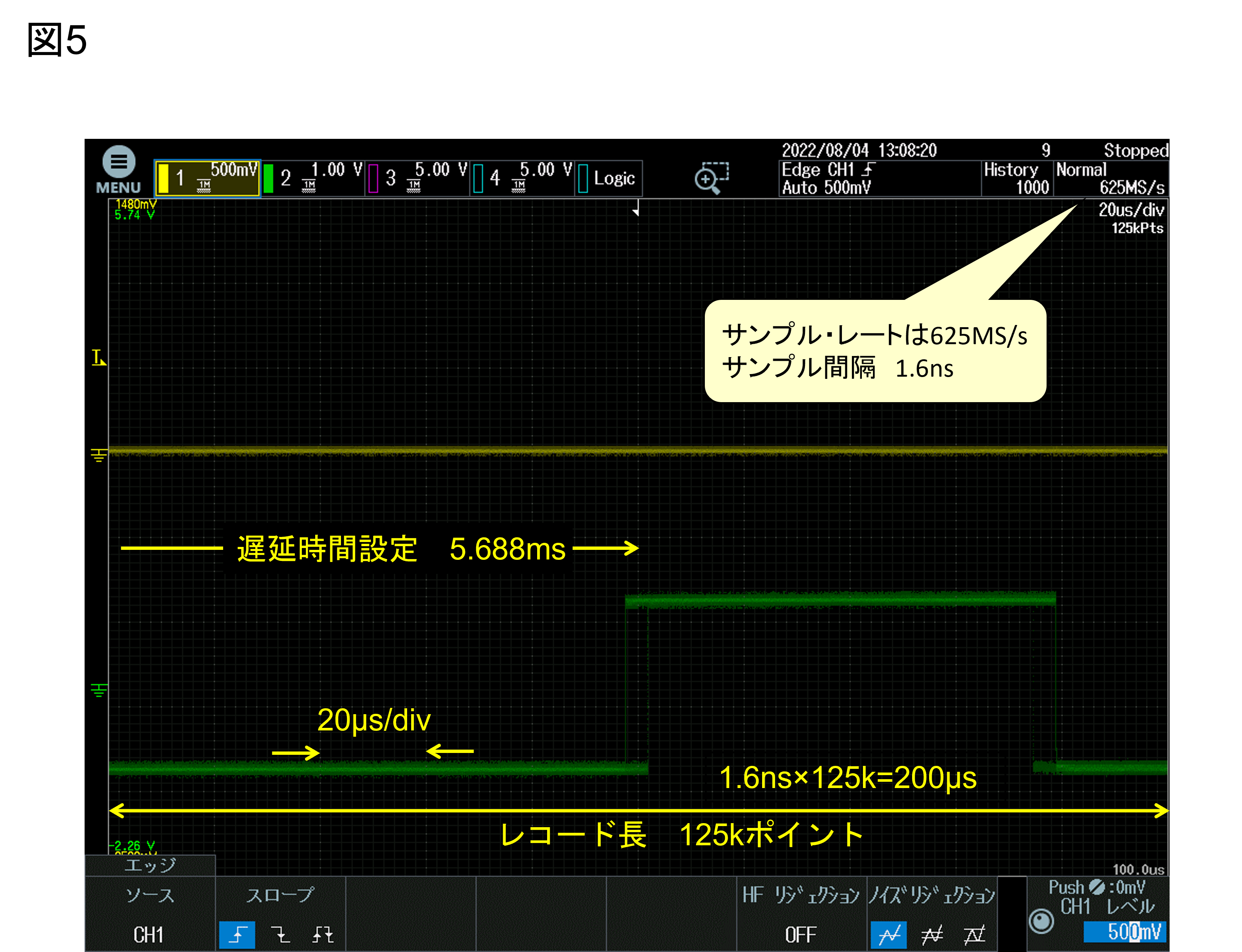Click the -2.26 V lower scale readout
Image resolution: width=1242 pixels, height=952 pixels.
tap(132, 846)
